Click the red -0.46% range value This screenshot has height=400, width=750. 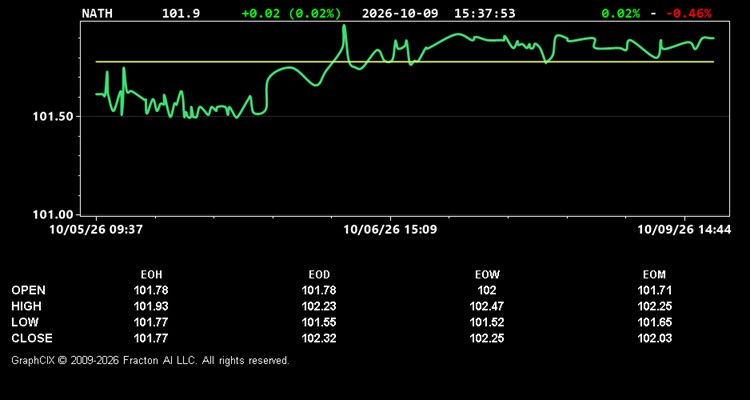pyautogui.click(x=689, y=13)
